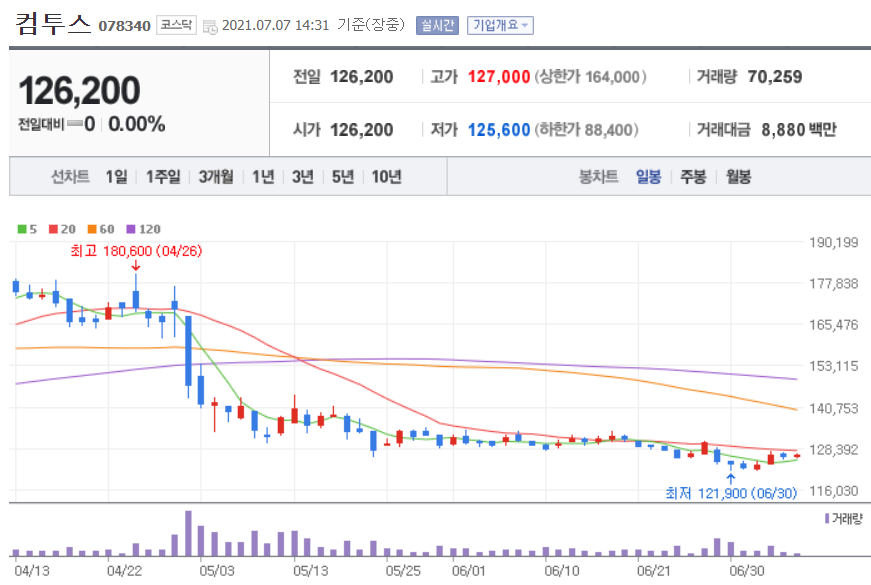This screenshot has height=585, width=871.
Task: Click the green 5-day average legend swatch
Action: pyautogui.click(x=22, y=229)
